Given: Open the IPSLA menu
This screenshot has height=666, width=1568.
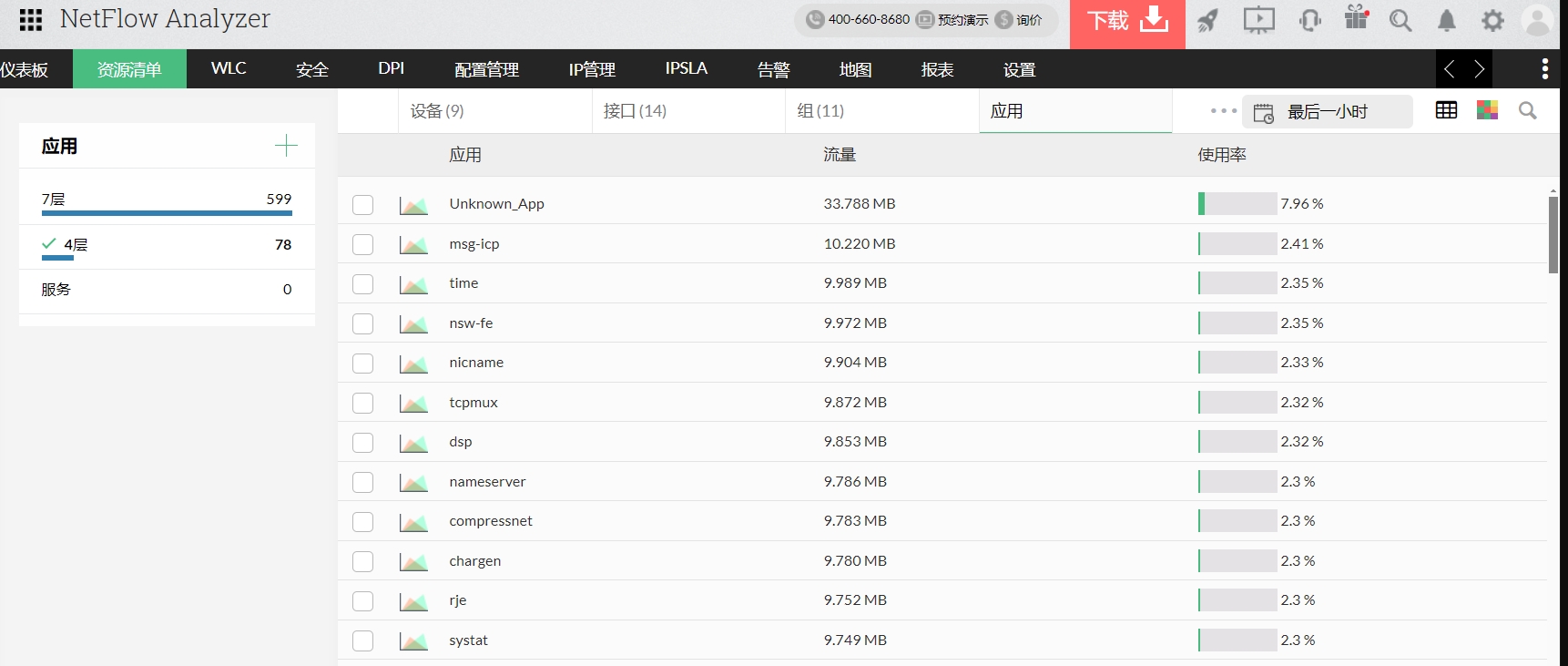Looking at the screenshot, I should [687, 68].
